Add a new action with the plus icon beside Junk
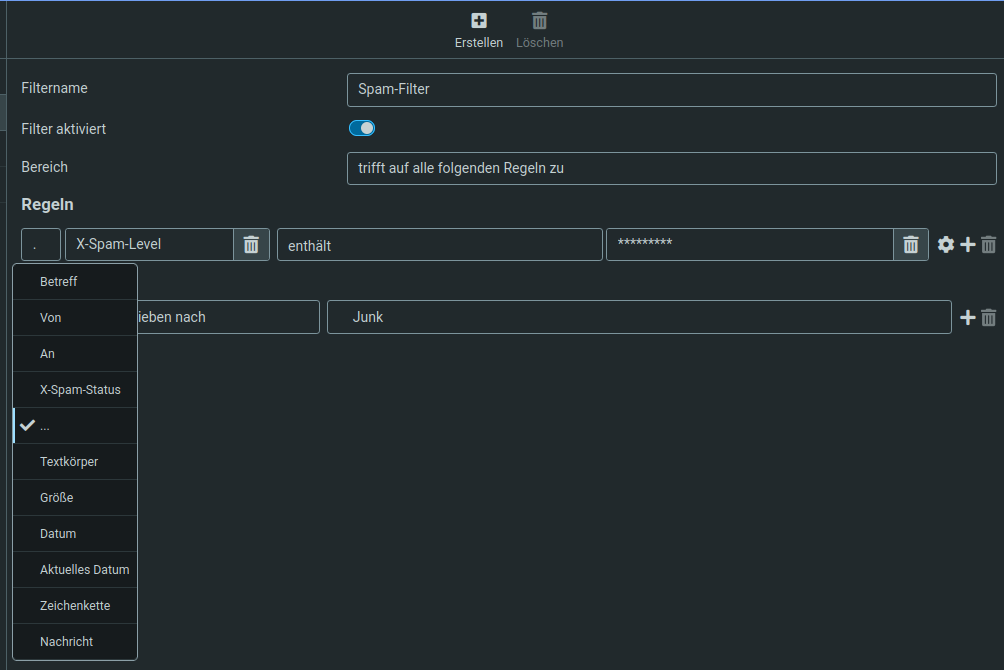1004x670 pixels. tap(967, 317)
